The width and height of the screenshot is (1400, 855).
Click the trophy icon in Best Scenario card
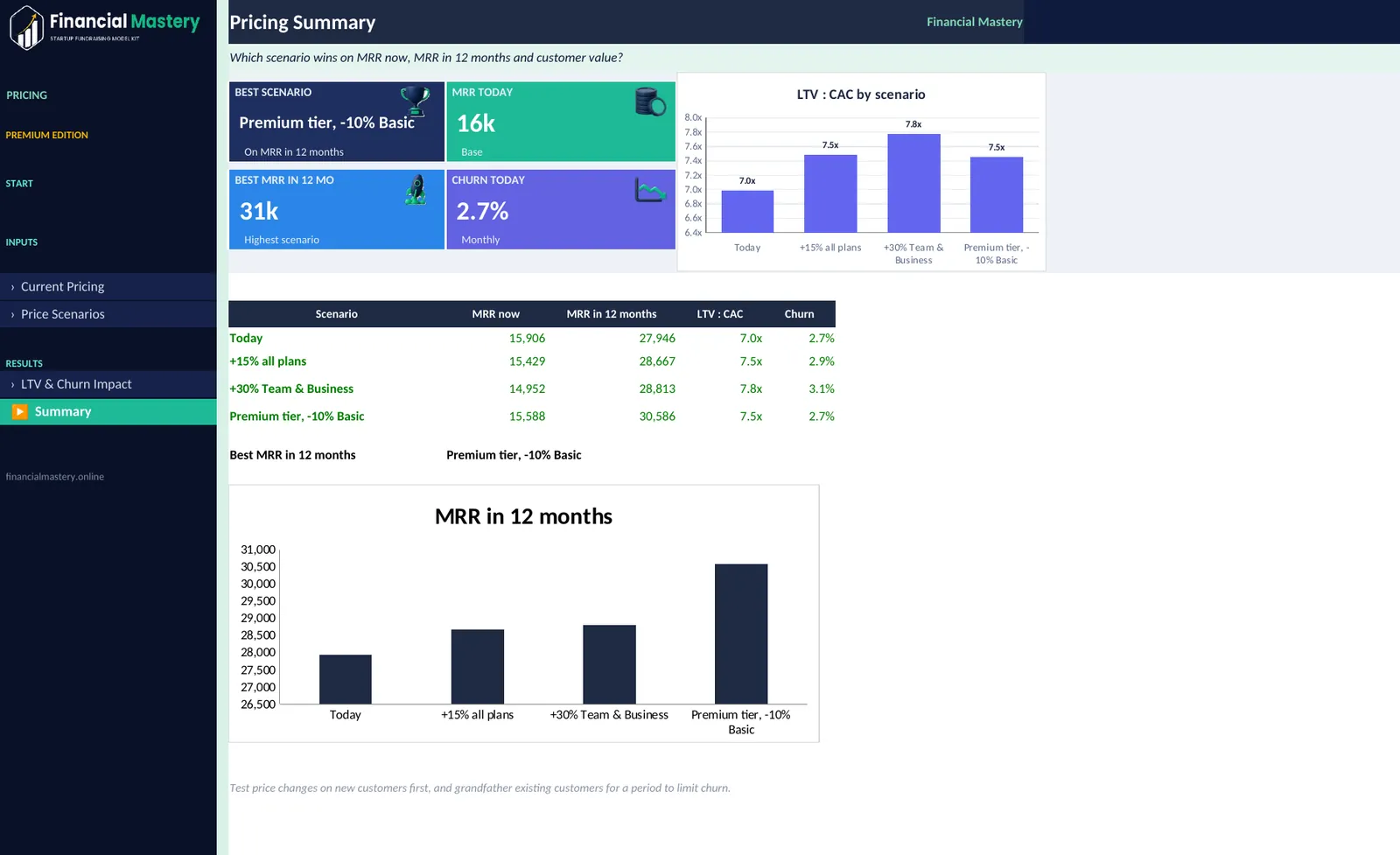coord(415,102)
